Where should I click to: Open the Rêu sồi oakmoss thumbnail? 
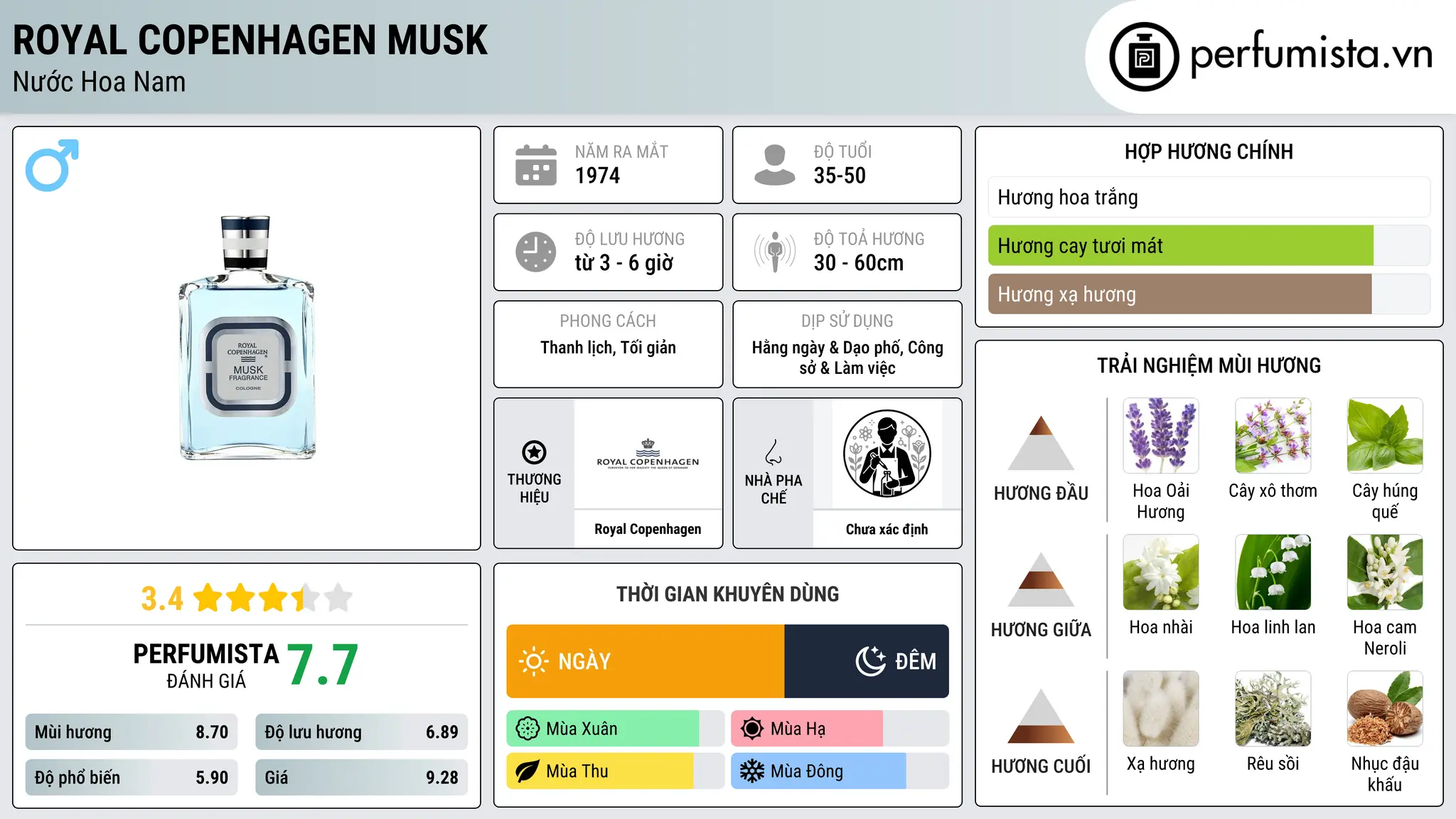point(1273,709)
